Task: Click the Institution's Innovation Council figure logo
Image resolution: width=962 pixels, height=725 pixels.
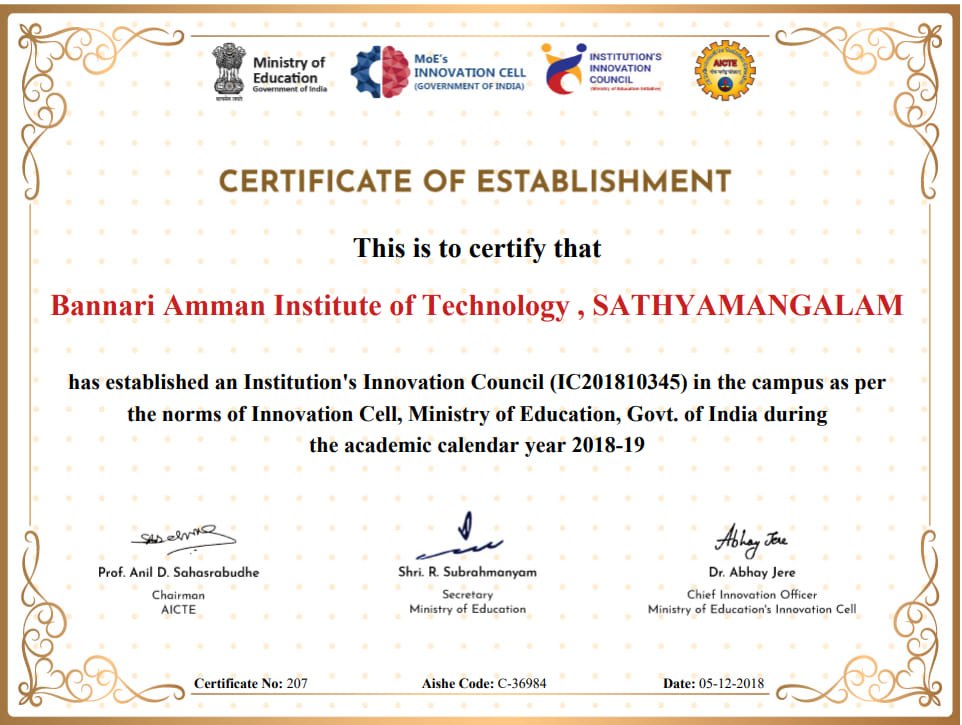Action: (563, 69)
